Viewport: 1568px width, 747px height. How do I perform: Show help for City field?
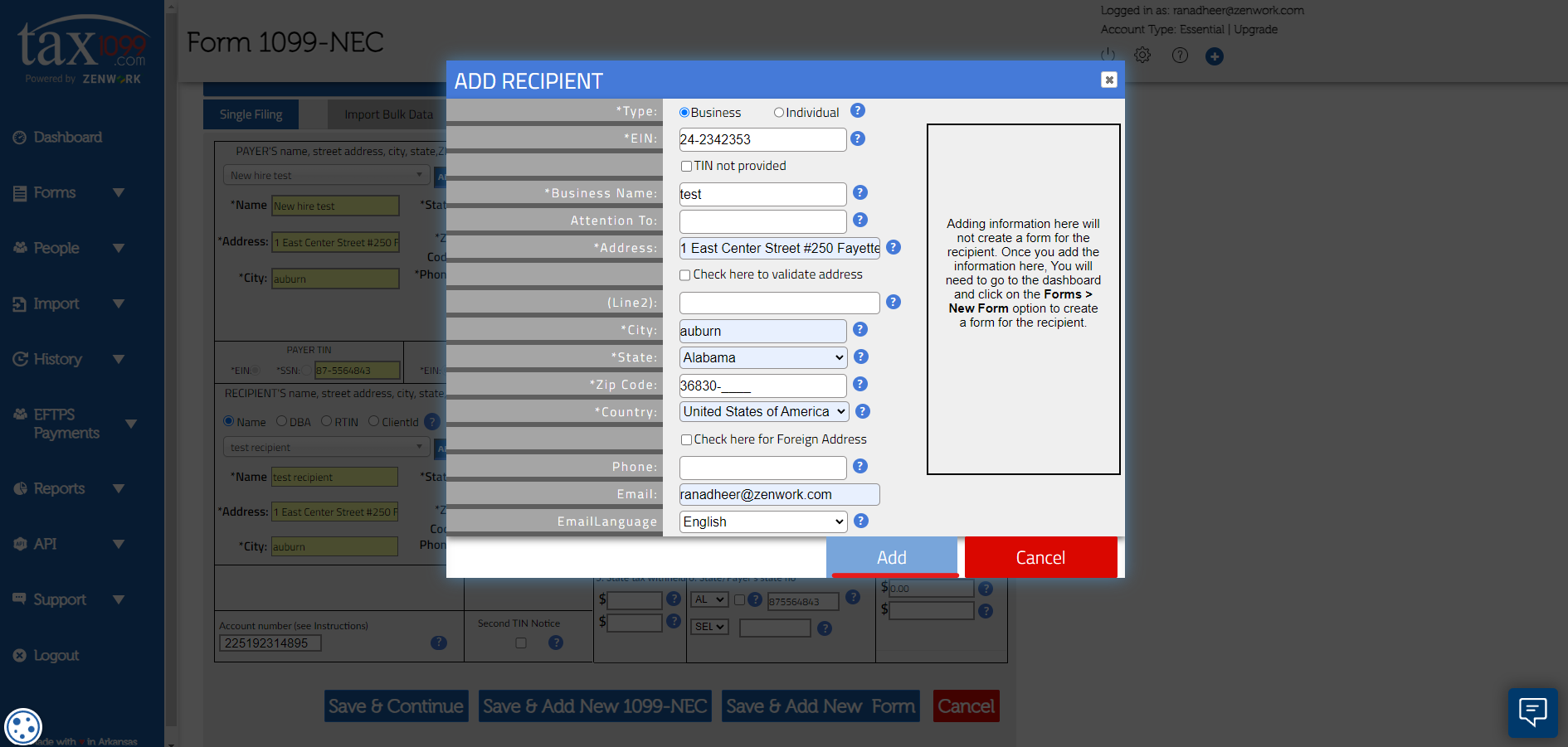point(860,329)
